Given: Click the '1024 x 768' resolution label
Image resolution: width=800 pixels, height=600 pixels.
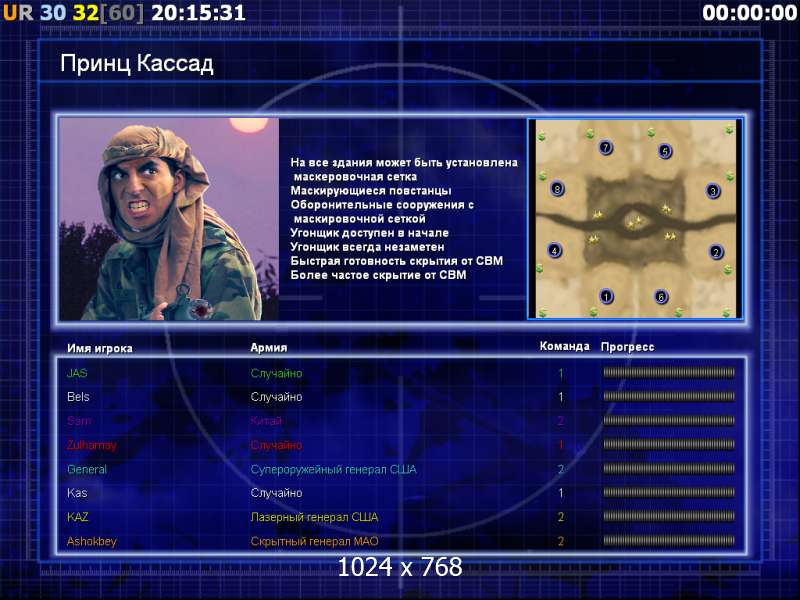Looking at the screenshot, I should pyautogui.click(x=400, y=567).
